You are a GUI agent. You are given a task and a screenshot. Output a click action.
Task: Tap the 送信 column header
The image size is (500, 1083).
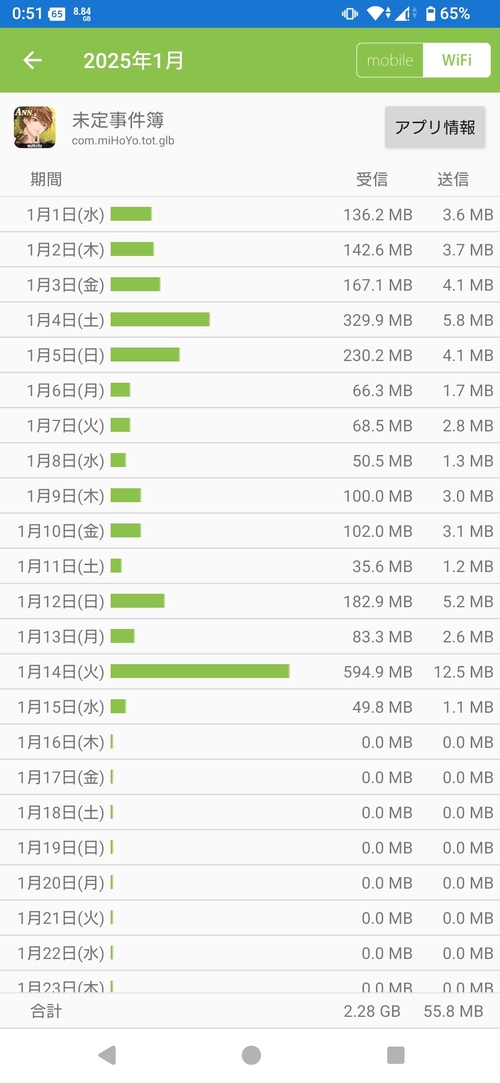tap(453, 180)
